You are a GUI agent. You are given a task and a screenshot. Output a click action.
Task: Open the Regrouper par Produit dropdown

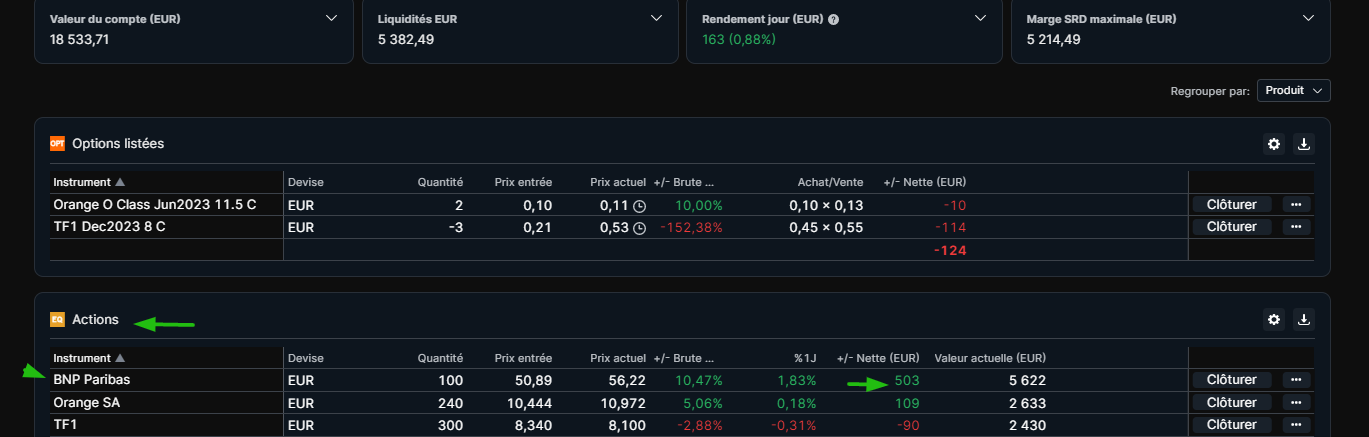[1293, 91]
